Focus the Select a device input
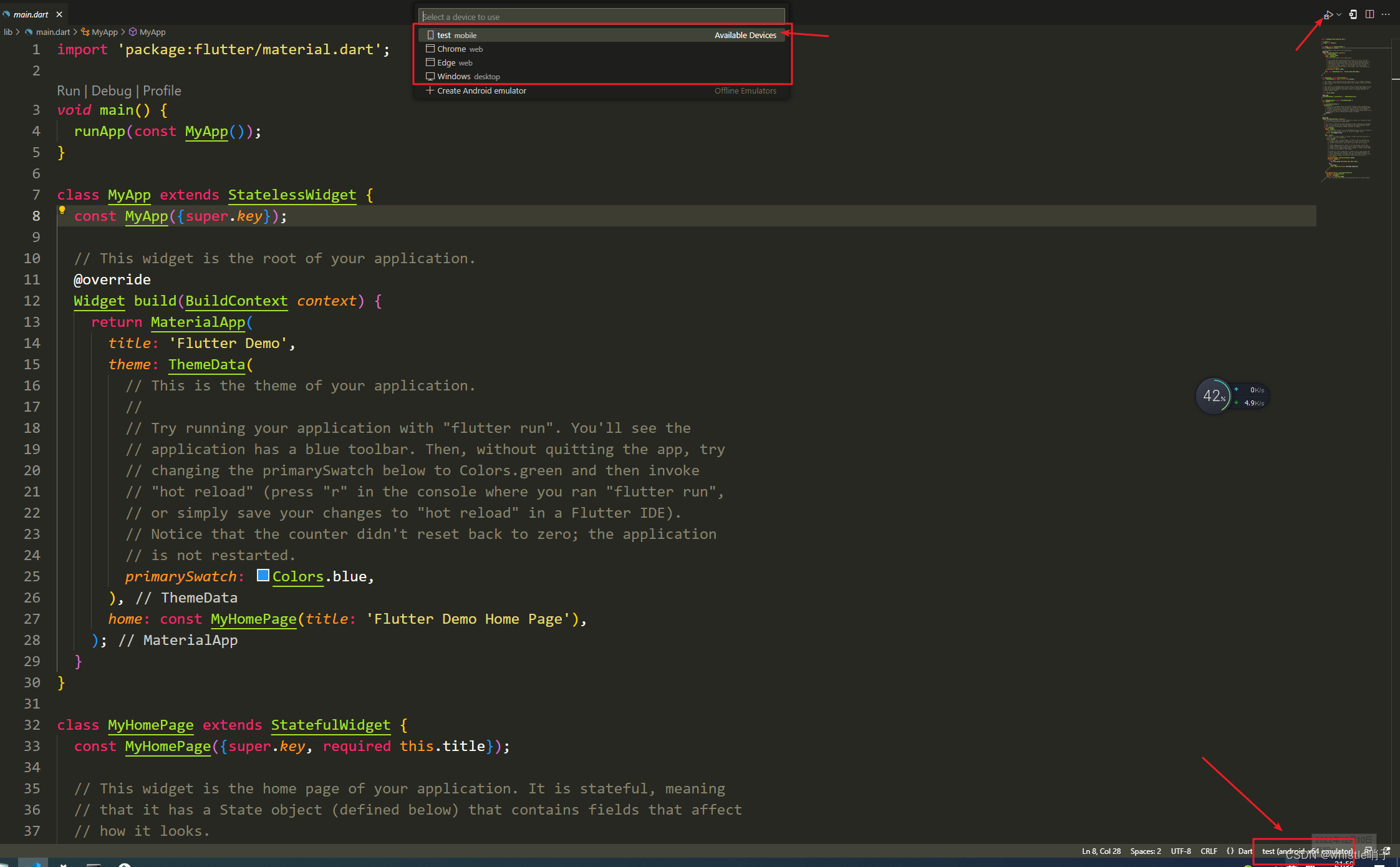1400x867 pixels. 601,17
